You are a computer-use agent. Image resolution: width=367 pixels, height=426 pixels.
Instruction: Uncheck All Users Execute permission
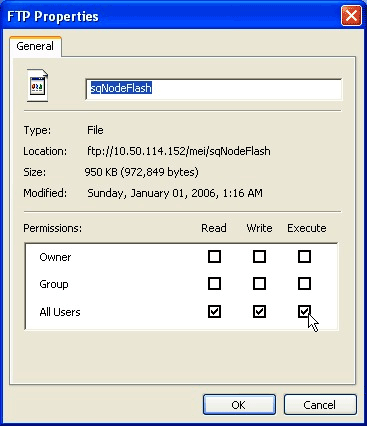[304, 312]
